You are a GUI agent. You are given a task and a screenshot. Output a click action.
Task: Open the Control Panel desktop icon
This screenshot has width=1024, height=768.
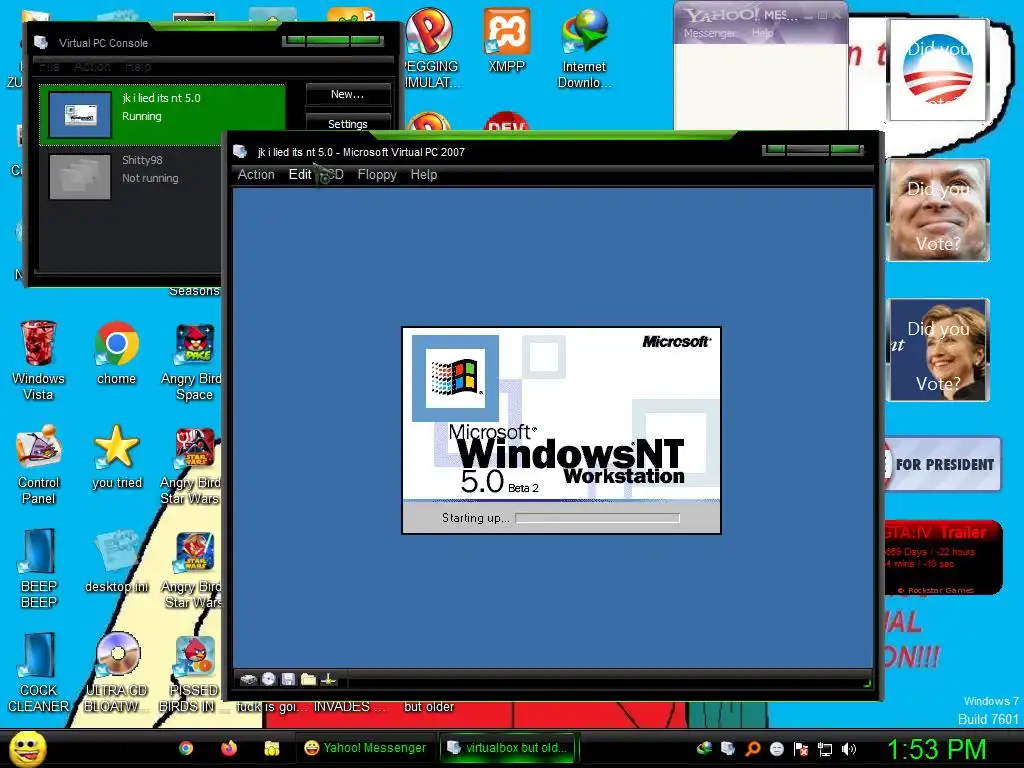click(39, 465)
